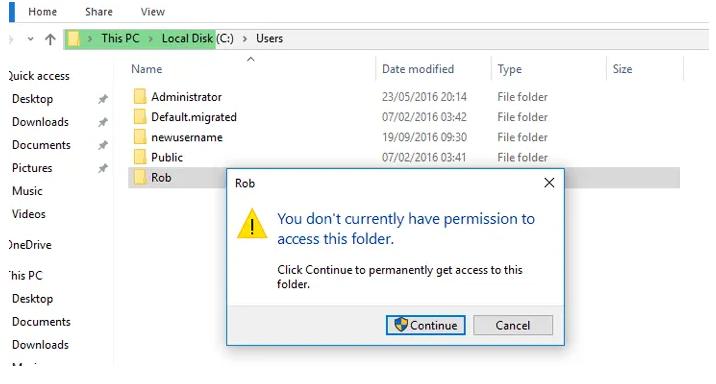The height and width of the screenshot is (384, 716).
Task: Click the pin icon beside Desktop
Action: [x=103, y=99]
